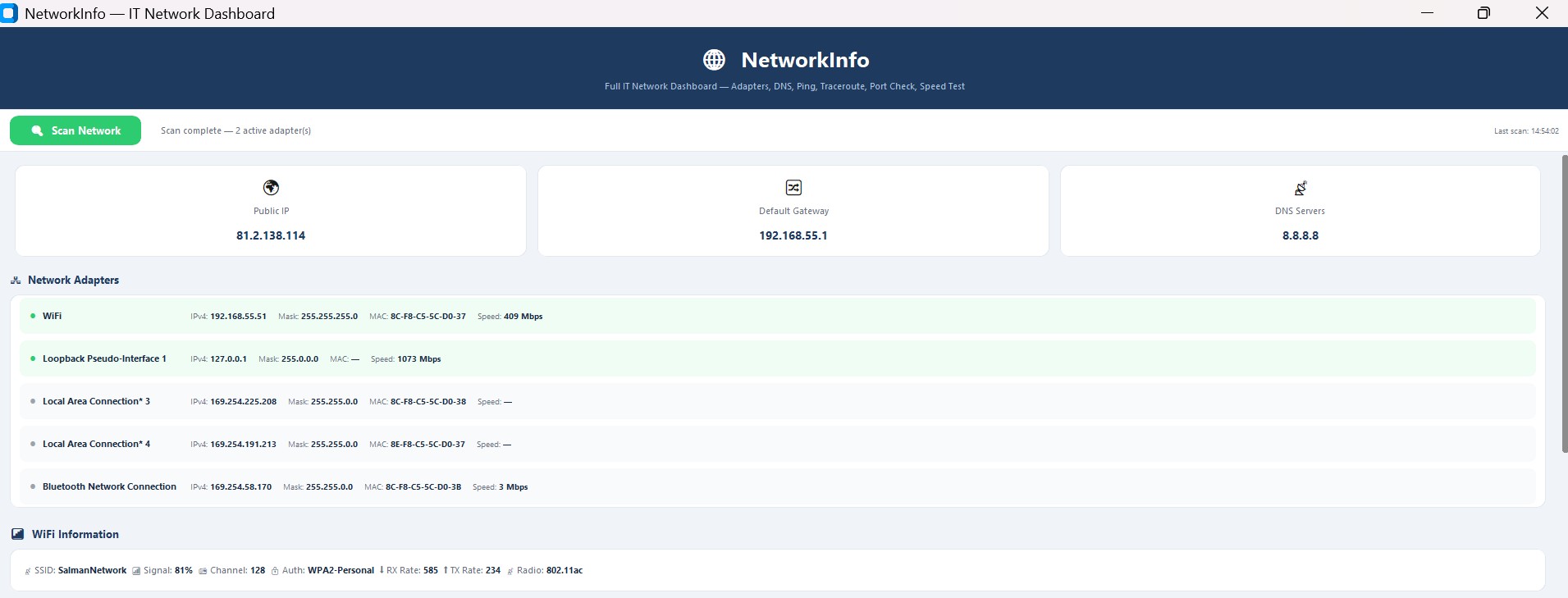This screenshot has width=1568, height=598.
Task: Select the Bluetooth Network Connection name
Action: [x=109, y=486]
